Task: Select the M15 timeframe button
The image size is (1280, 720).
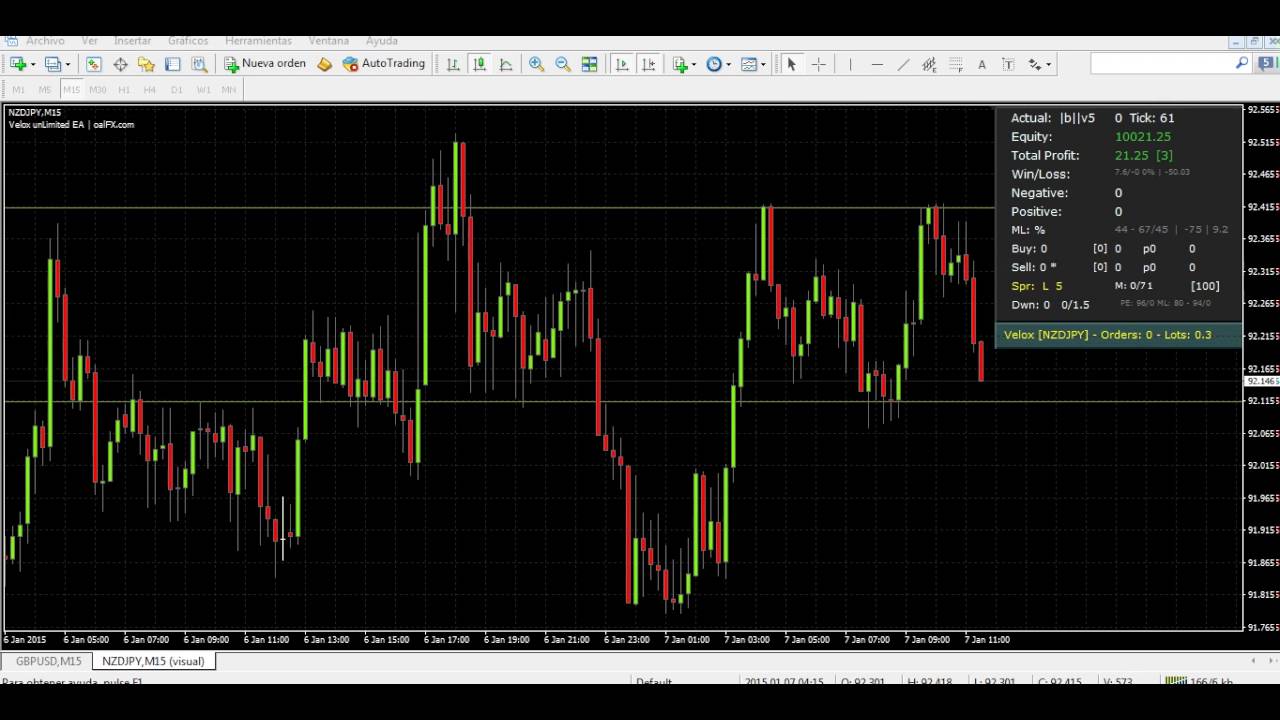Action: 71,89
